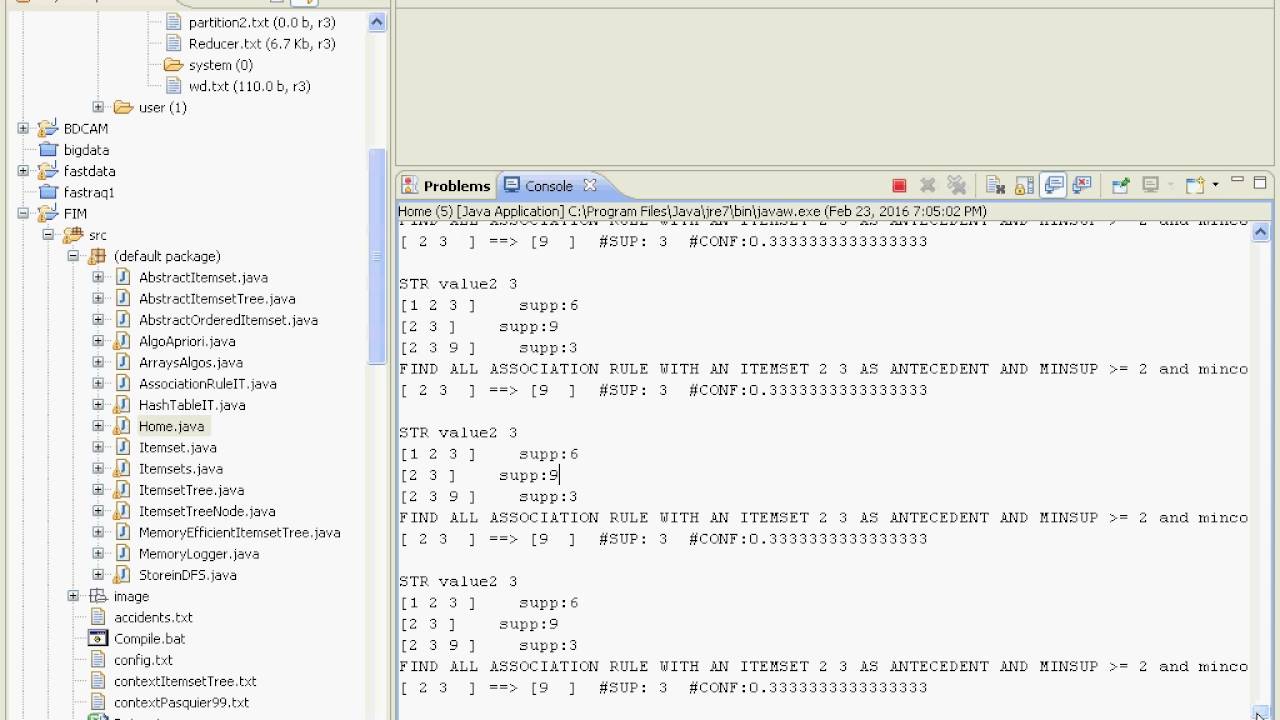
Task: Collapse the src folder
Action: pyautogui.click(x=48, y=235)
